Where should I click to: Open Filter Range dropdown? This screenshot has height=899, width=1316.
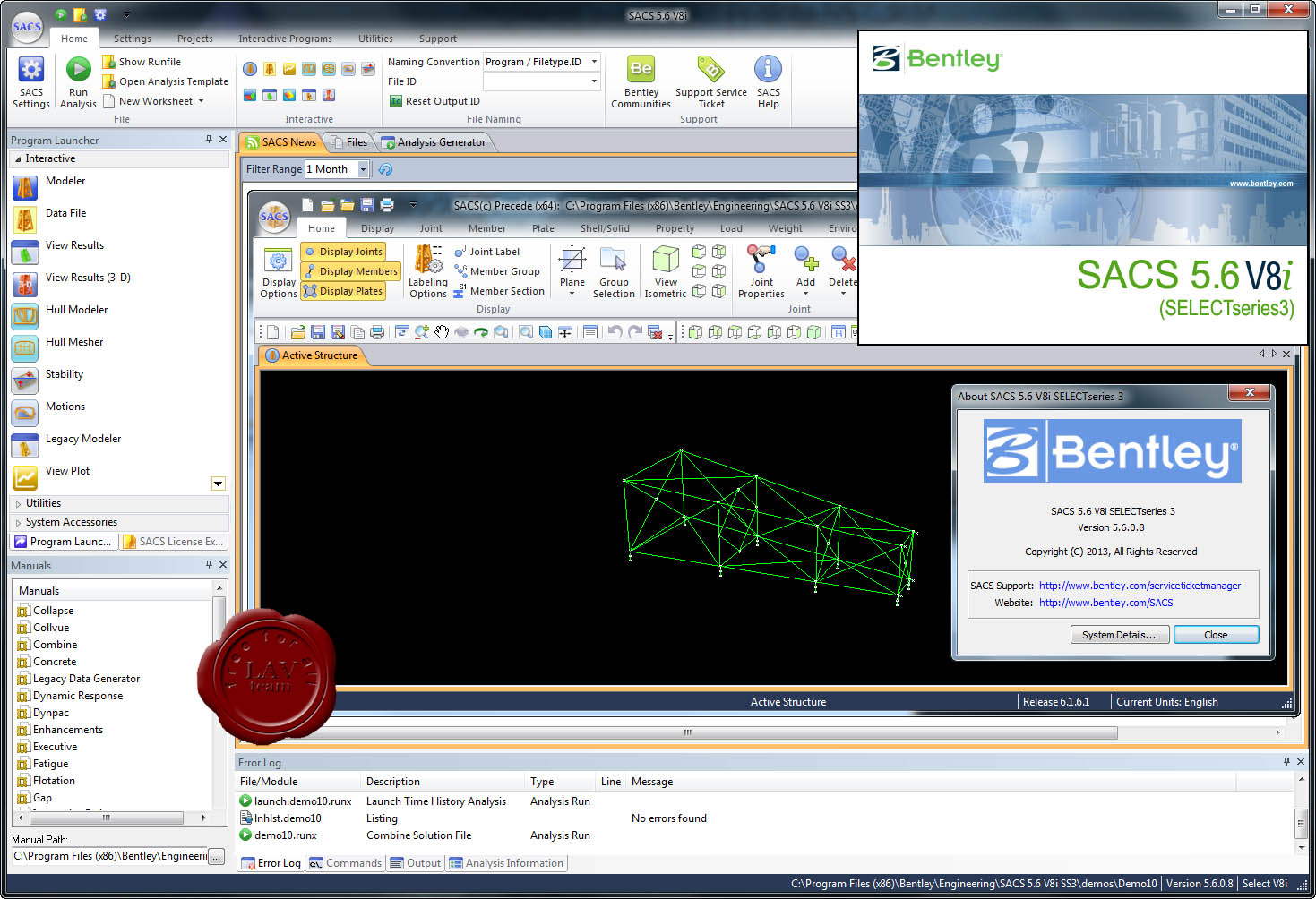tap(363, 169)
